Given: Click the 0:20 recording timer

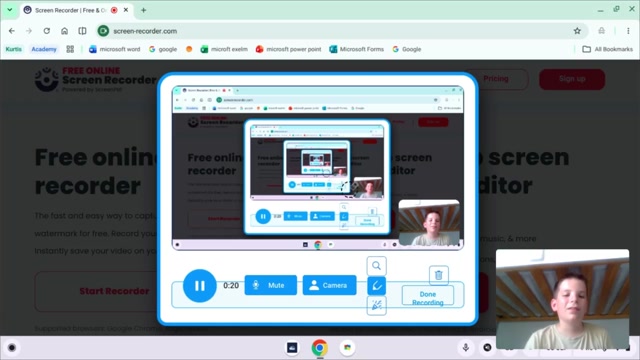Looking at the screenshot, I should (x=231, y=286).
